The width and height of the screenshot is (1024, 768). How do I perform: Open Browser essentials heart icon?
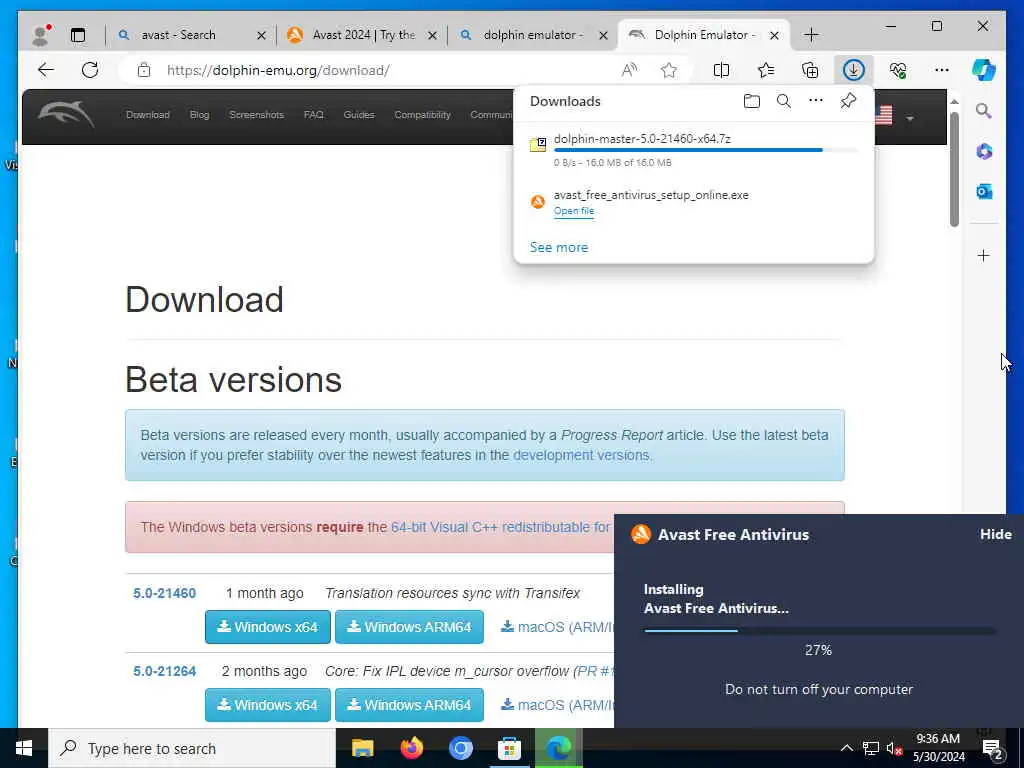click(898, 70)
